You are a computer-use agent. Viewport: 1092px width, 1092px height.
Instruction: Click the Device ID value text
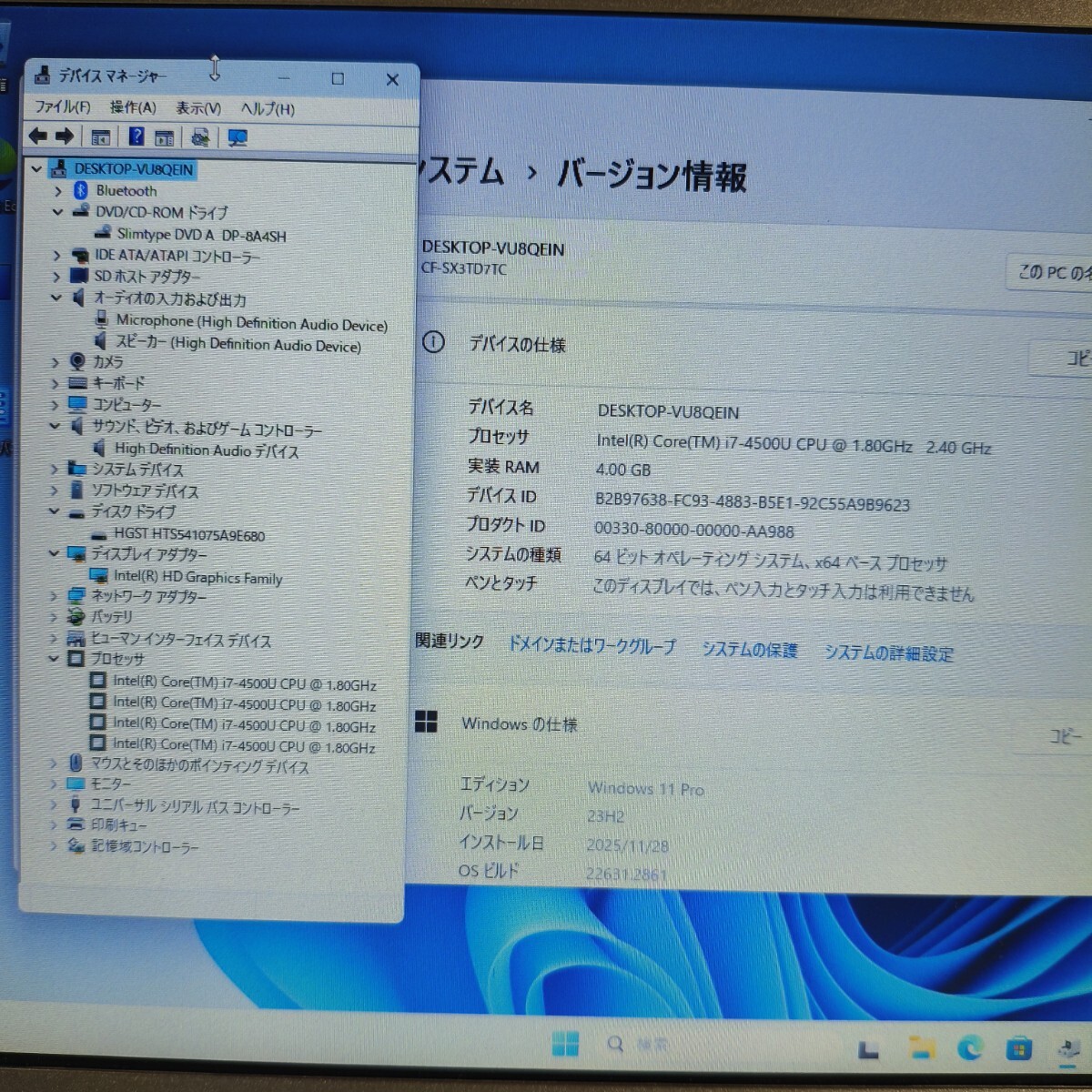click(752, 503)
